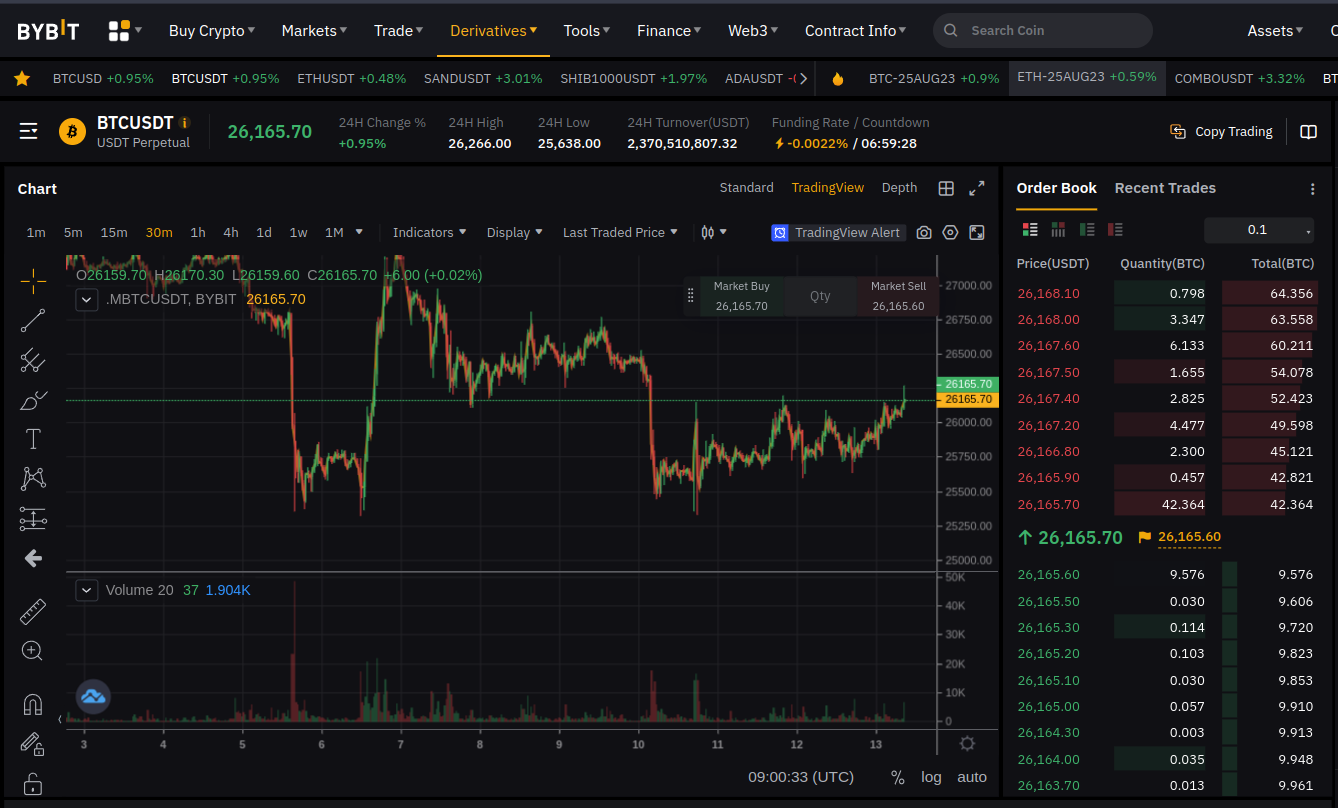Expand more timeframes arrow after 1M
Viewport: 1338px width, 808px height.
(359, 232)
